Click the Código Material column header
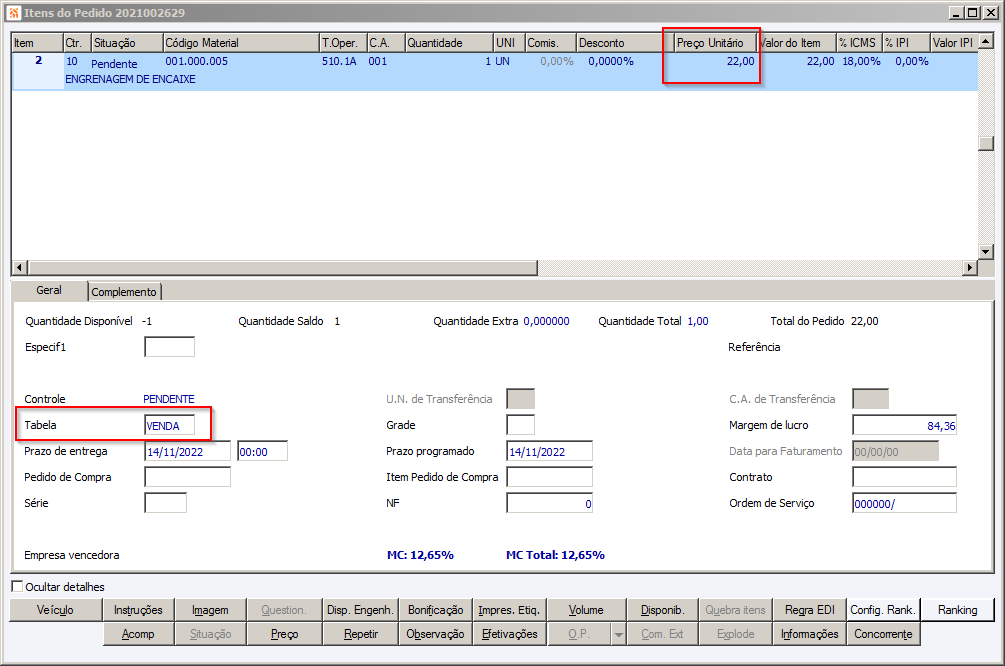Viewport: 1005px width, 666px height. pos(241,43)
